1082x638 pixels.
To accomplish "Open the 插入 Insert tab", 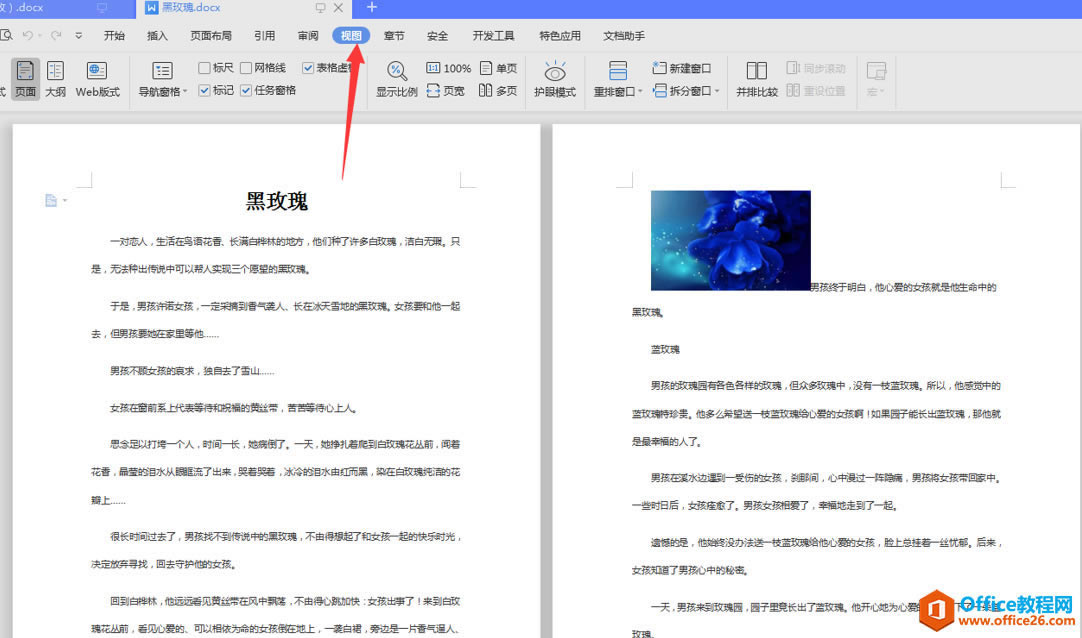I will [x=157, y=36].
